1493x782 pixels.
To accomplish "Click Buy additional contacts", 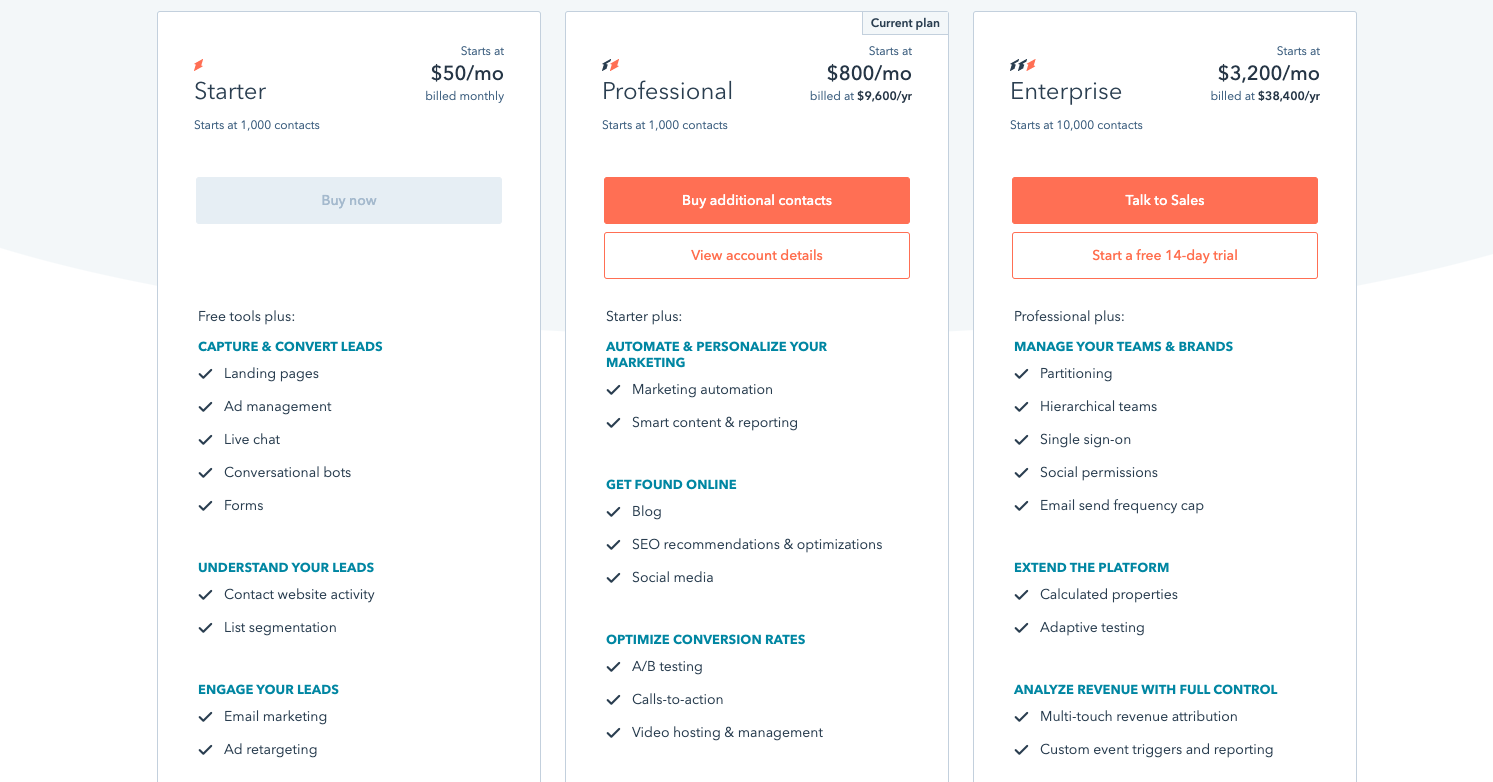I will [x=756, y=200].
